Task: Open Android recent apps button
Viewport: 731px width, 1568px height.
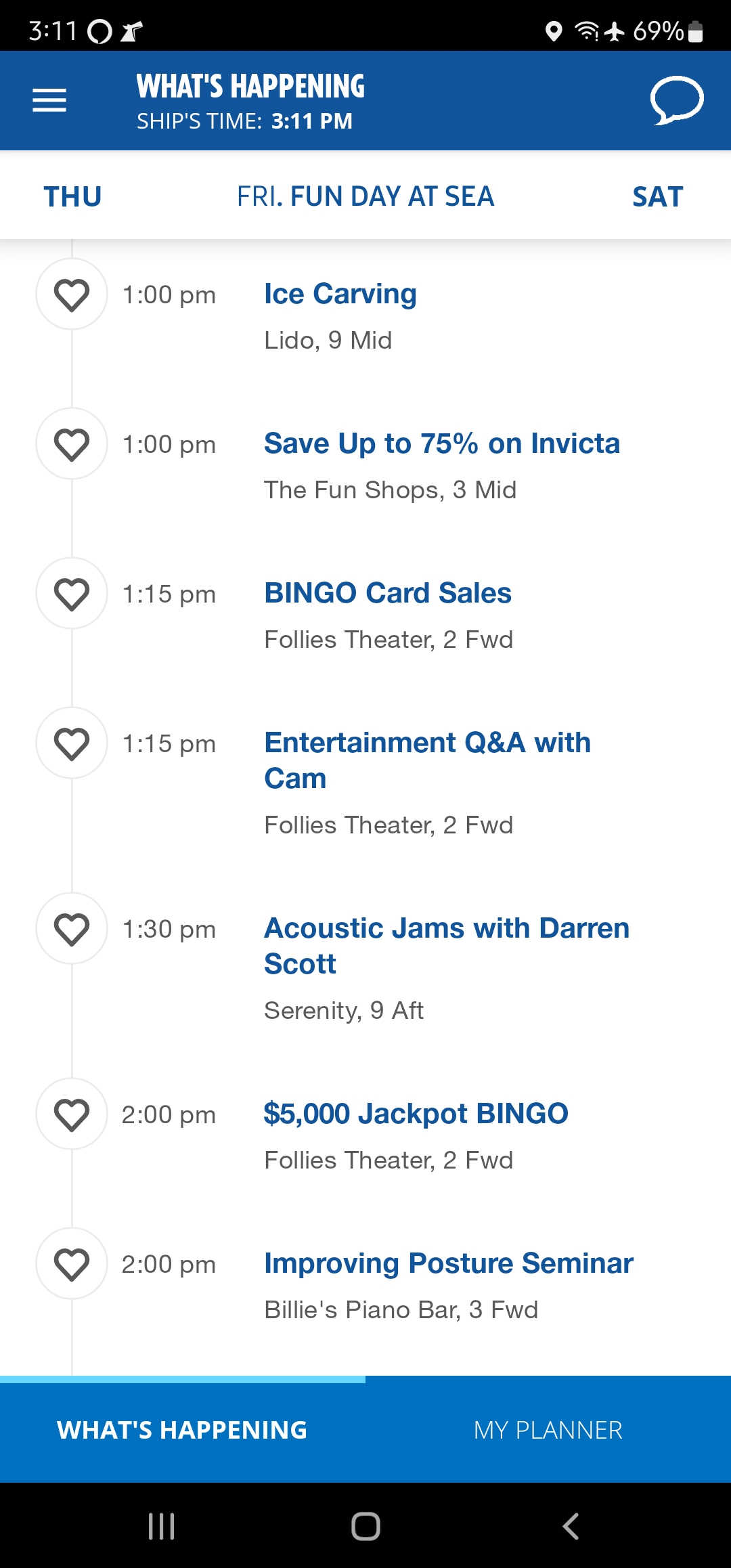Action: click(161, 1526)
